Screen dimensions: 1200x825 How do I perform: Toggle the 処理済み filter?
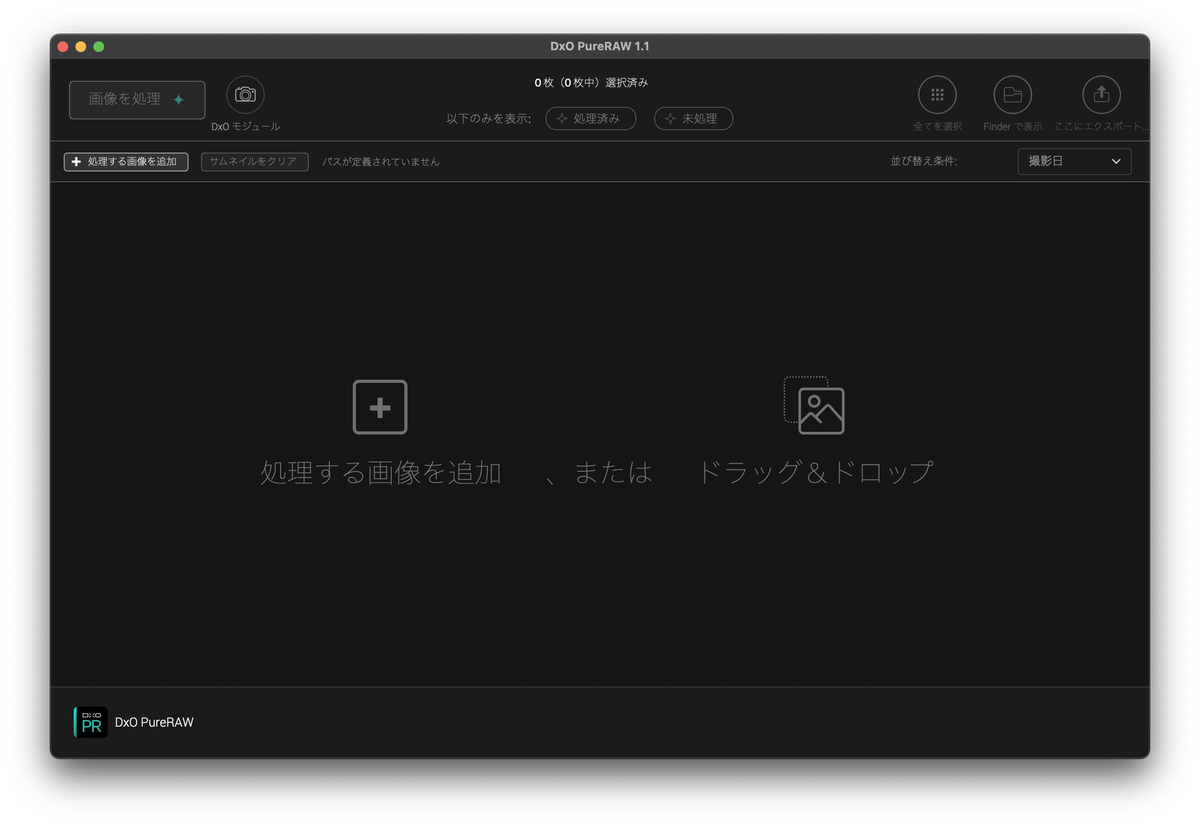590,118
